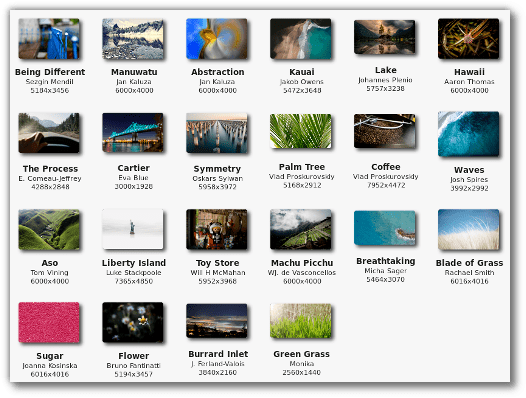
Task: Choose the Green Grass thumbnail
Action: 301,321
